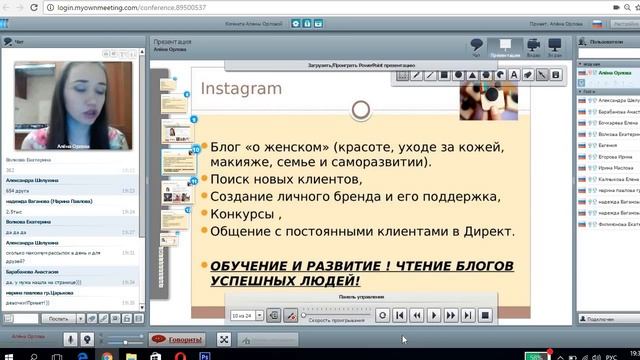Select the eraser tool
Screen dimensions: 640x360
[x=528, y=75]
